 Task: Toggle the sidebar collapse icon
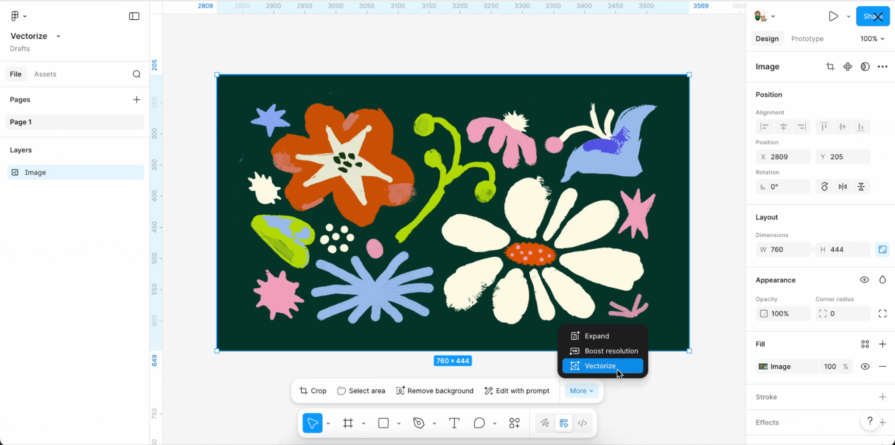134,16
